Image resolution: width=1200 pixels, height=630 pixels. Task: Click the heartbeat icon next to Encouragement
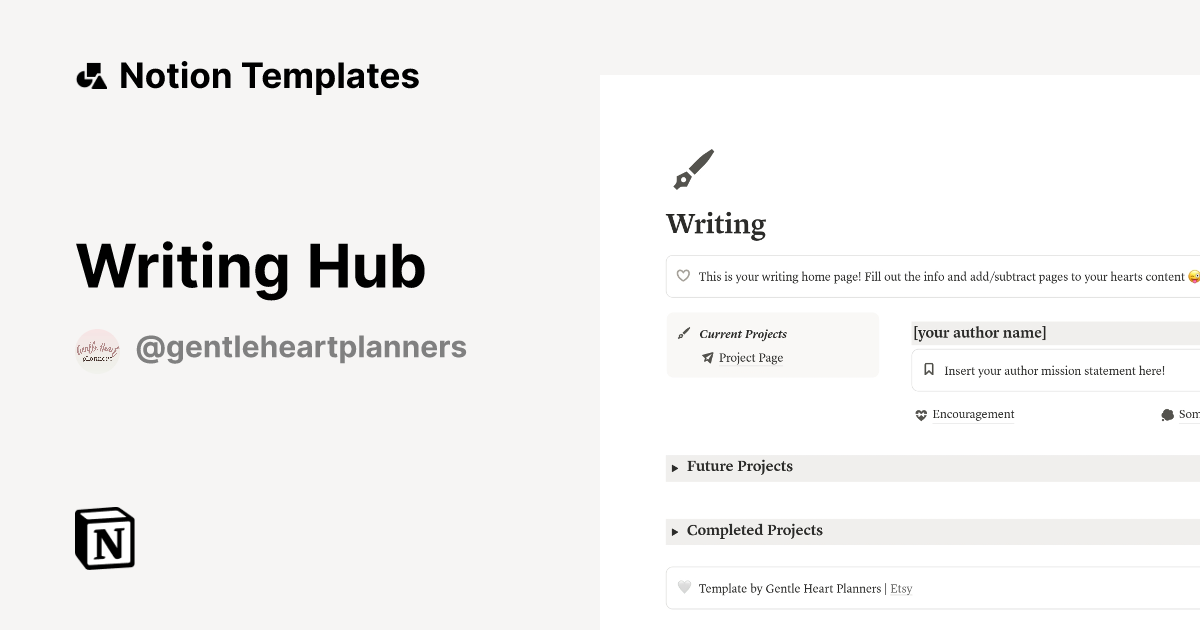[920, 414]
